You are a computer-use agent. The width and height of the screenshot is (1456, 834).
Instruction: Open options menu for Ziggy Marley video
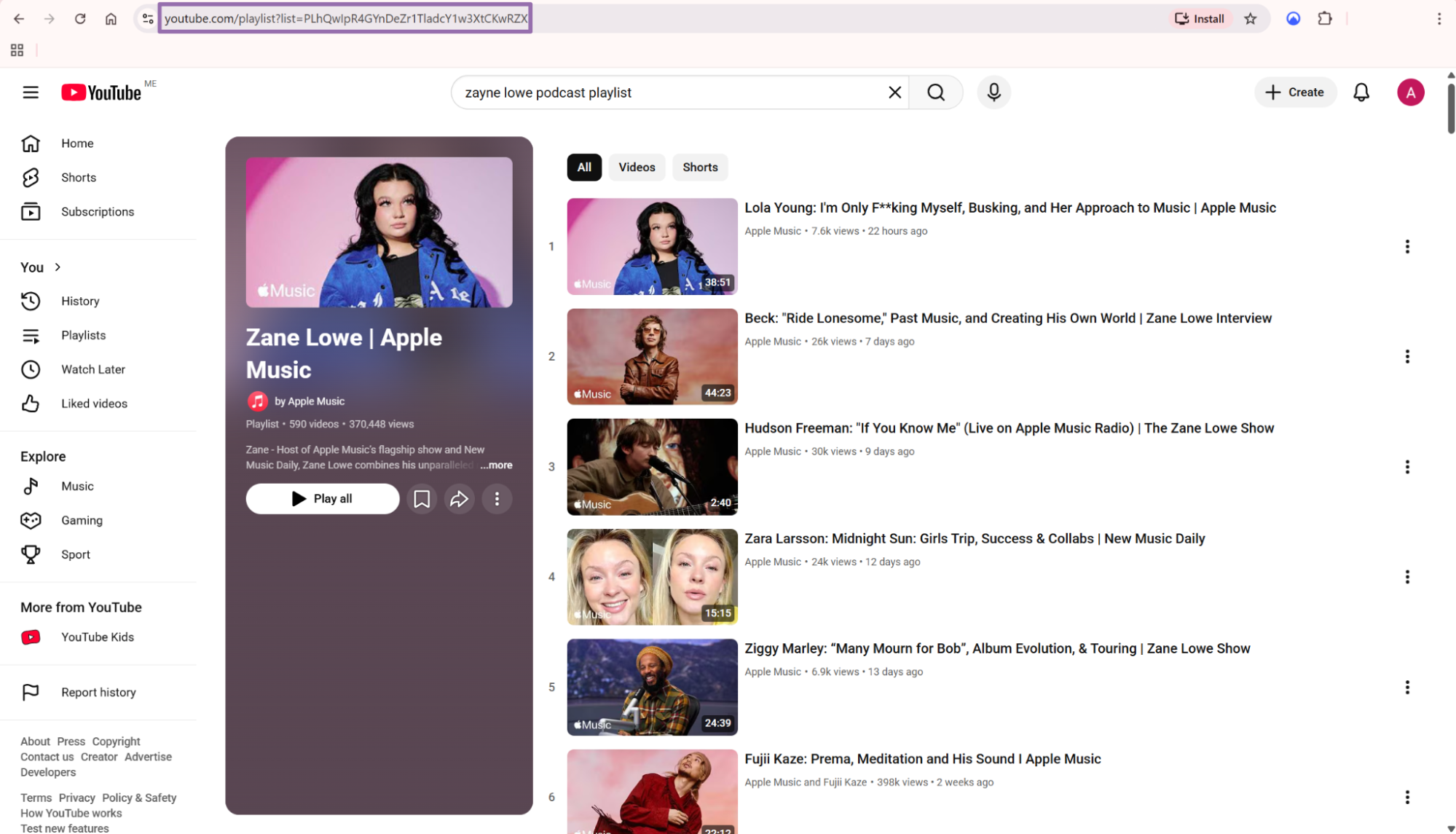[1406, 688]
